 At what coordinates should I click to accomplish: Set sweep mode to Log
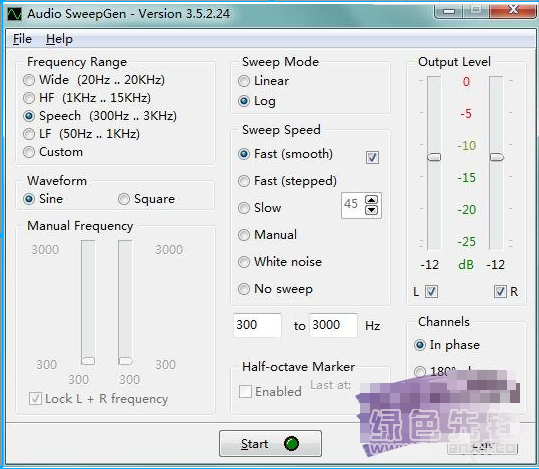pyautogui.click(x=257, y=101)
